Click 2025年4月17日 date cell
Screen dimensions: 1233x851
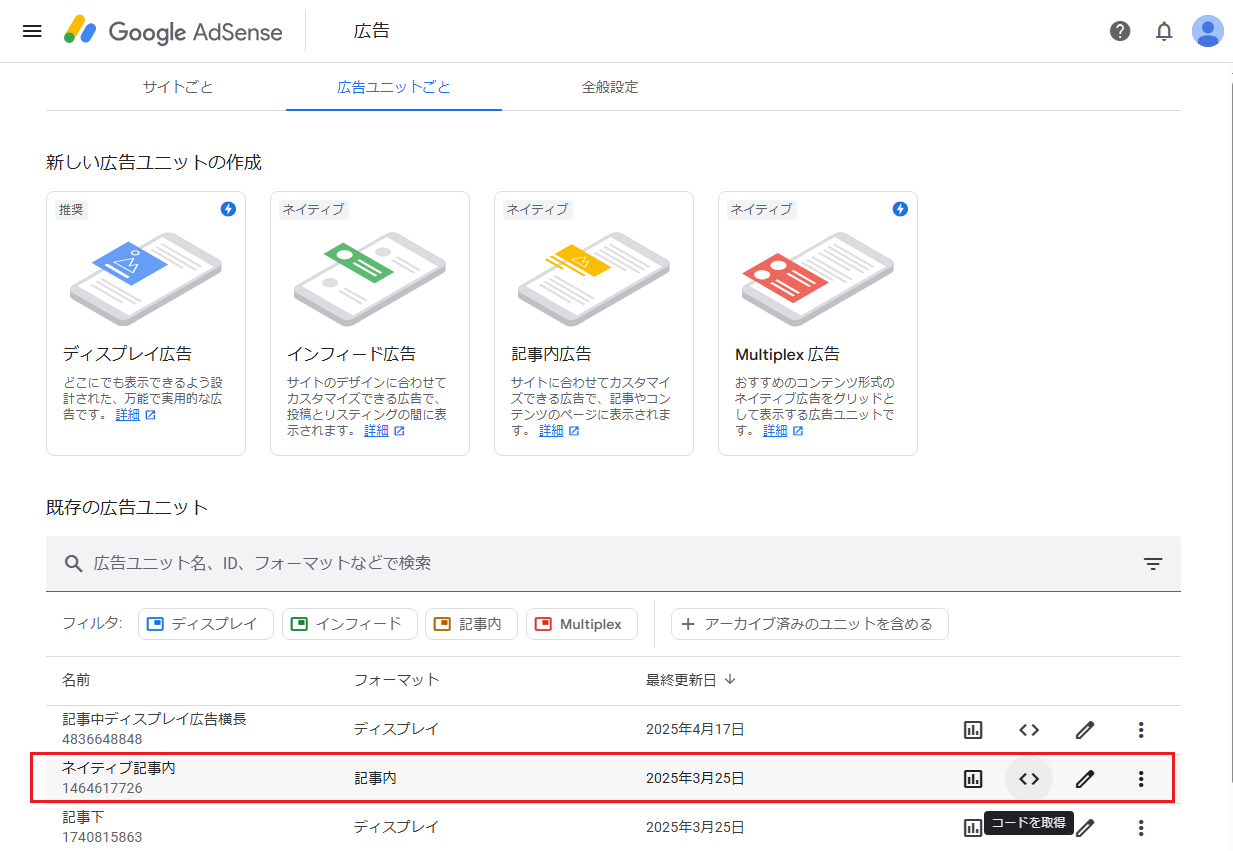(695, 730)
